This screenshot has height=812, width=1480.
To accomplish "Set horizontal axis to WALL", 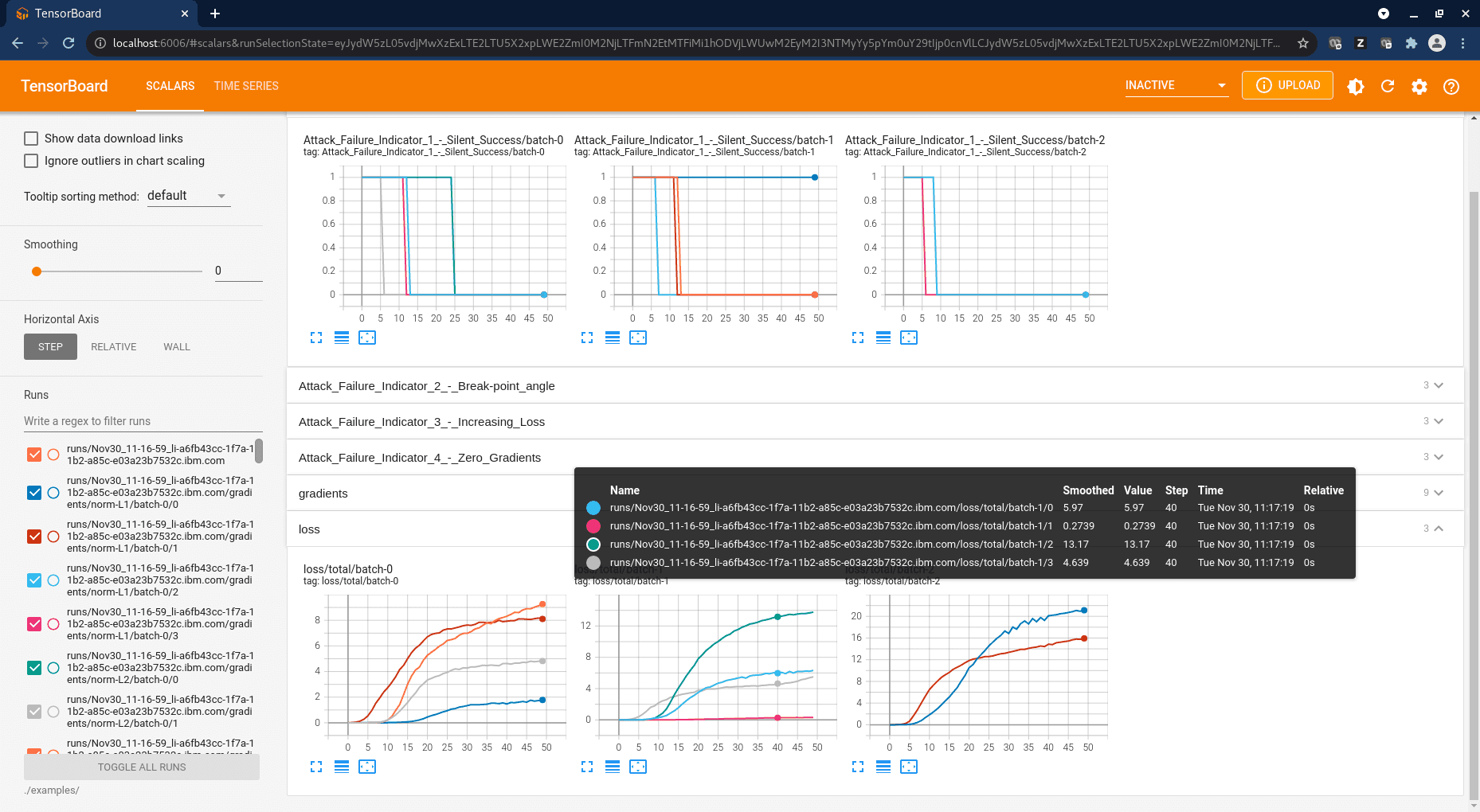I will tap(177, 347).
